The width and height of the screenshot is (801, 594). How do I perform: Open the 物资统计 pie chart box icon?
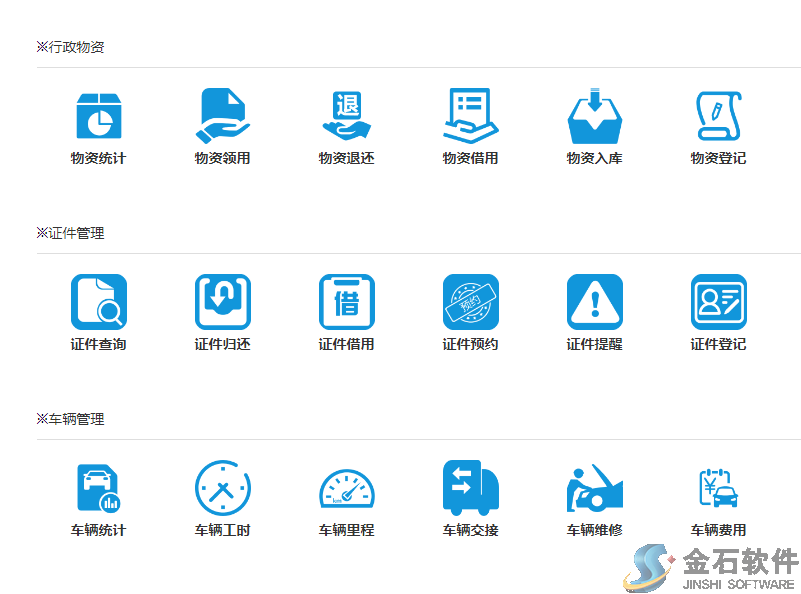98,116
